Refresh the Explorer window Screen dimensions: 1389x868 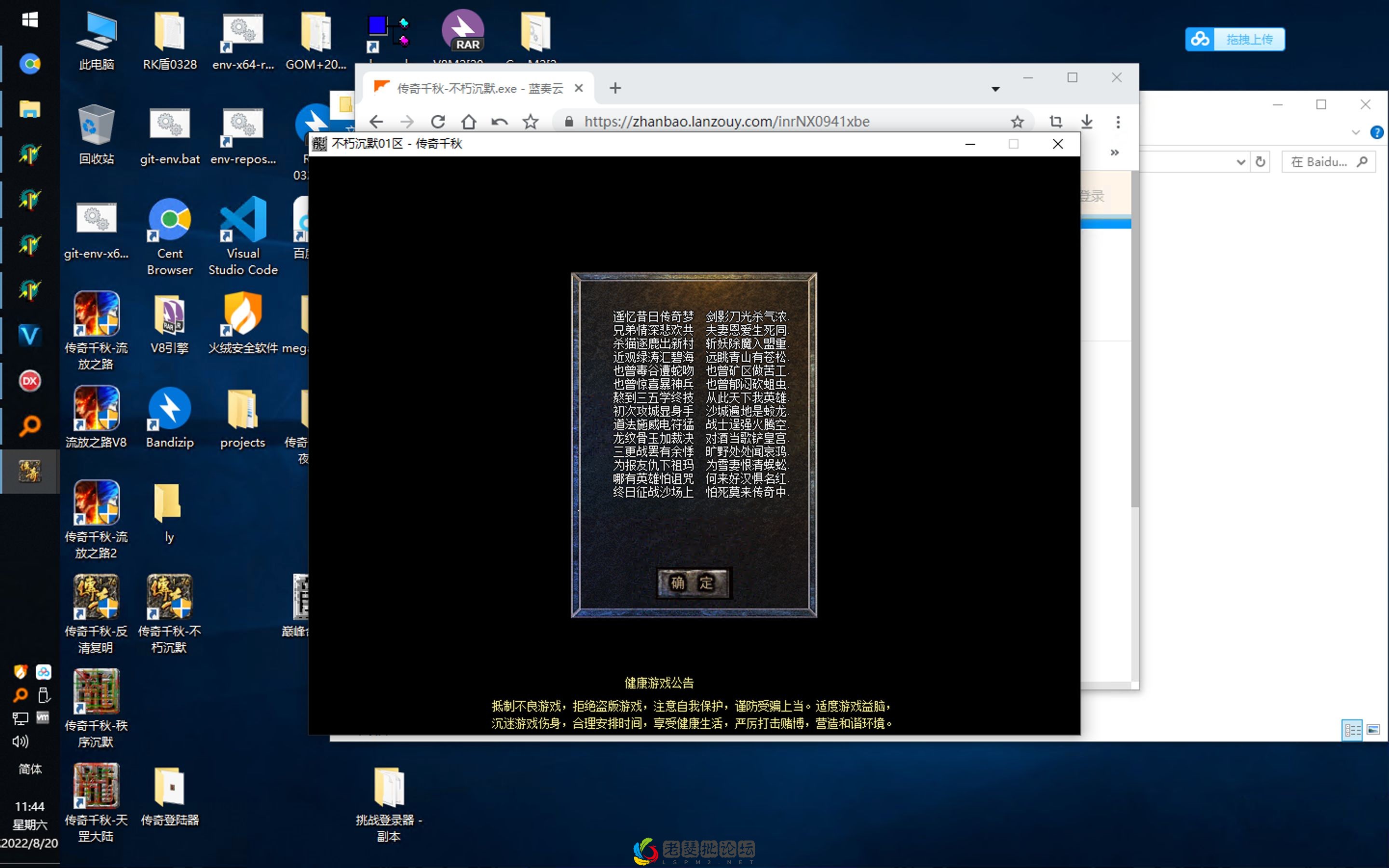click(1260, 162)
